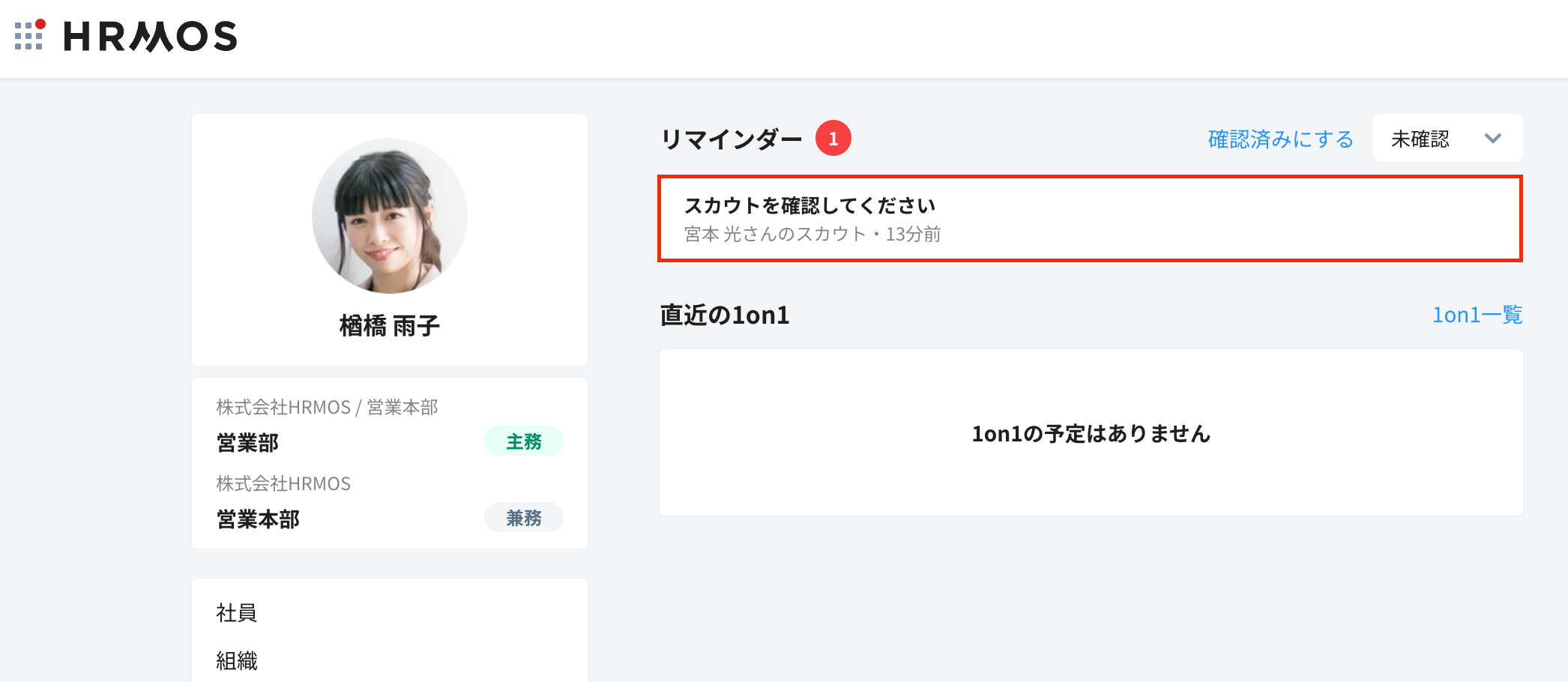The height and width of the screenshot is (682, 1568).
Task: Open the 1on1一覧 link
Action: pyautogui.click(x=1477, y=315)
